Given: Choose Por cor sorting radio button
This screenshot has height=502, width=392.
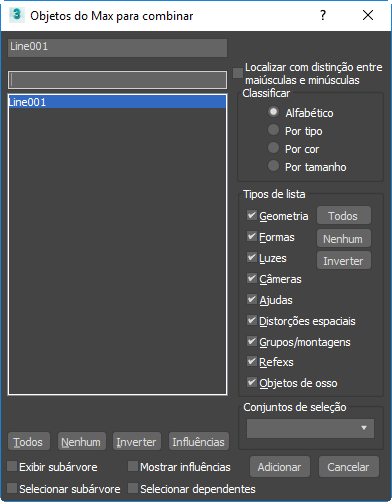Looking at the screenshot, I should click(x=273, y=148).
